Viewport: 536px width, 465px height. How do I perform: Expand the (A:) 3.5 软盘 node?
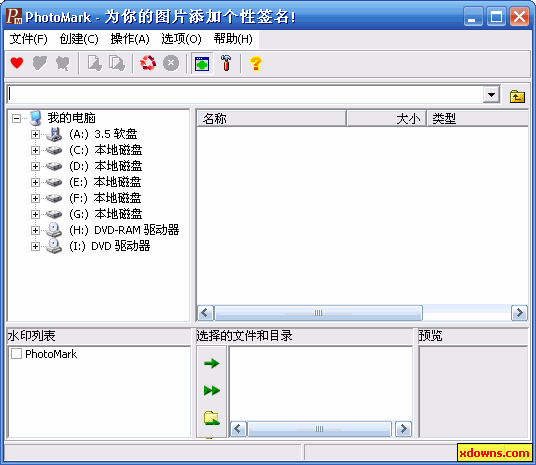(35, 134)
